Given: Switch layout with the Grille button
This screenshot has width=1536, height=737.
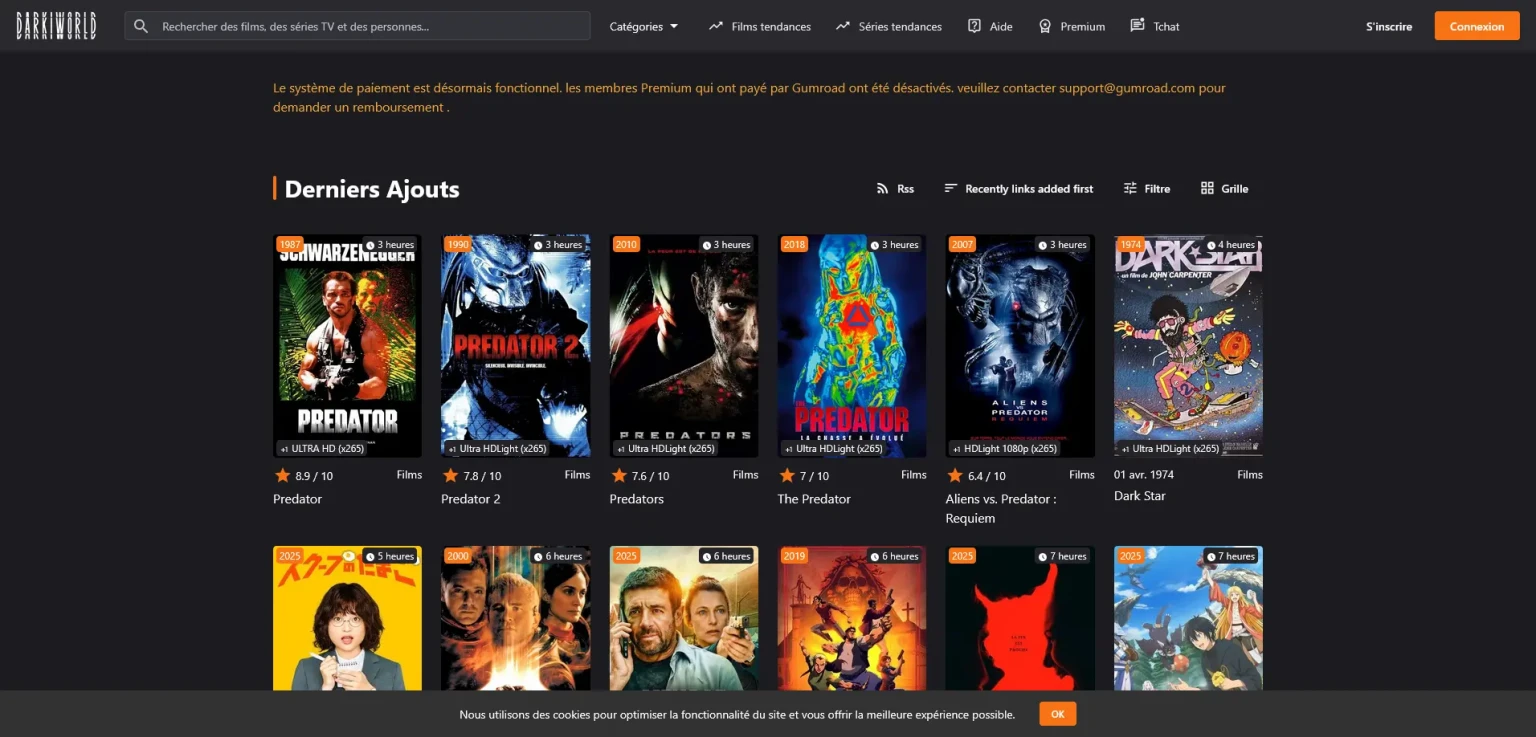Looking at the screenshot, I should (x=1224, y=188).
